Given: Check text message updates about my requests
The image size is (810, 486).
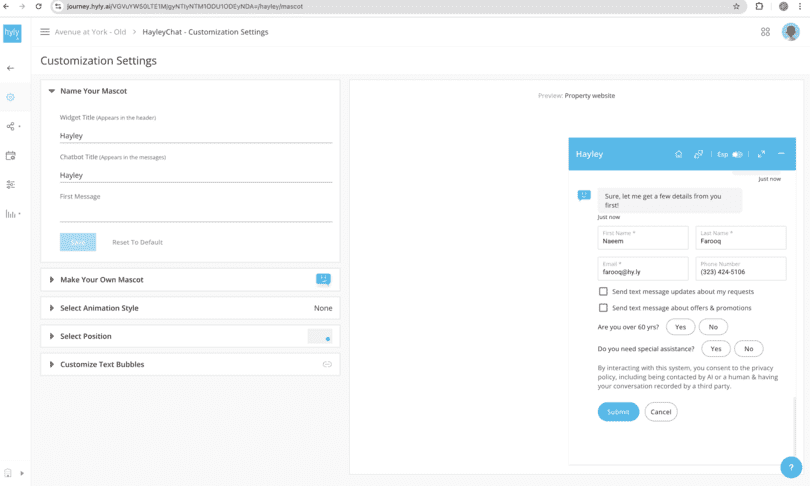Looking at the screenshot, I should click(603, 292).
